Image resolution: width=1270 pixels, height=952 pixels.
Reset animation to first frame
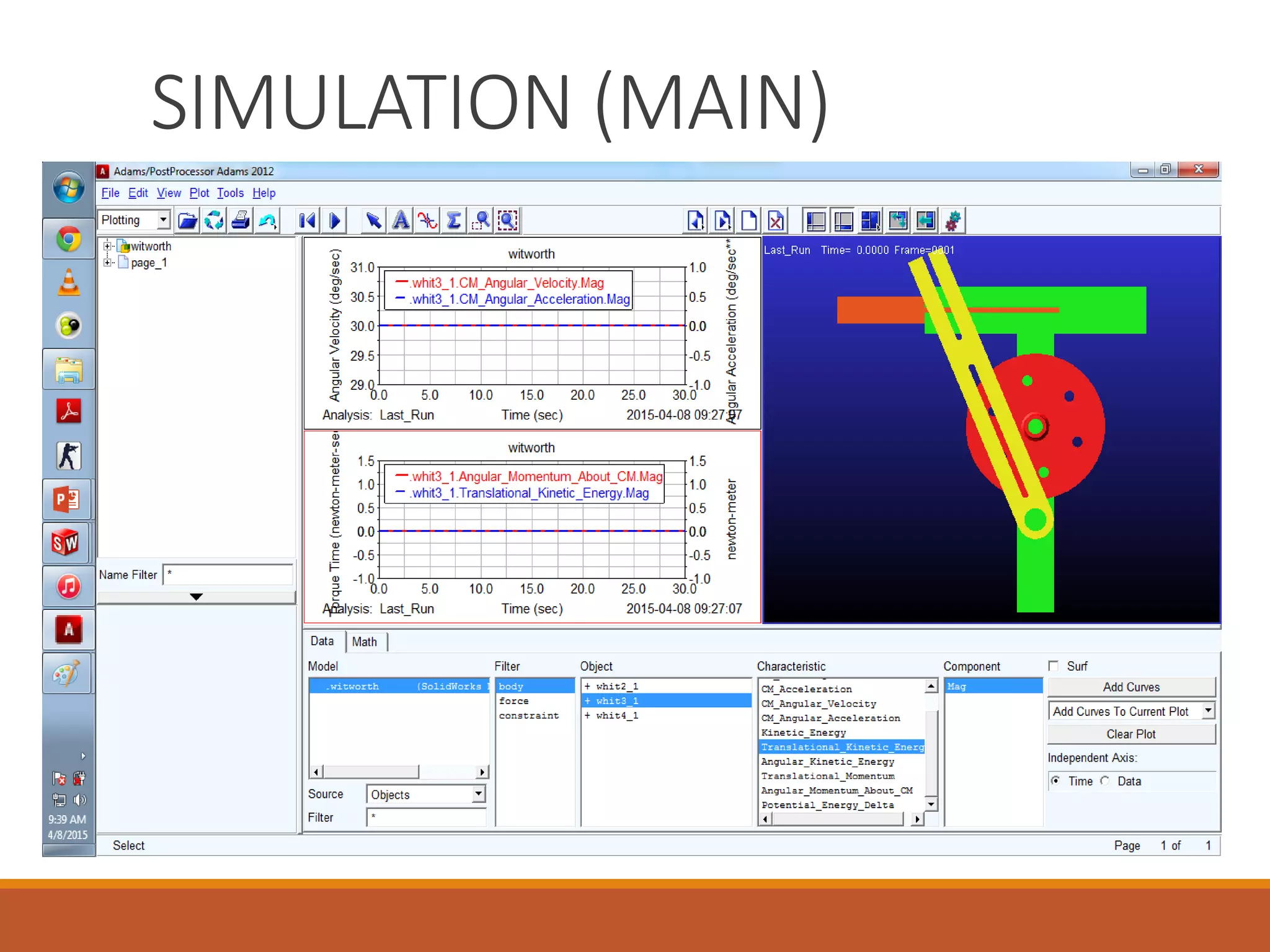tap(307, 221)
